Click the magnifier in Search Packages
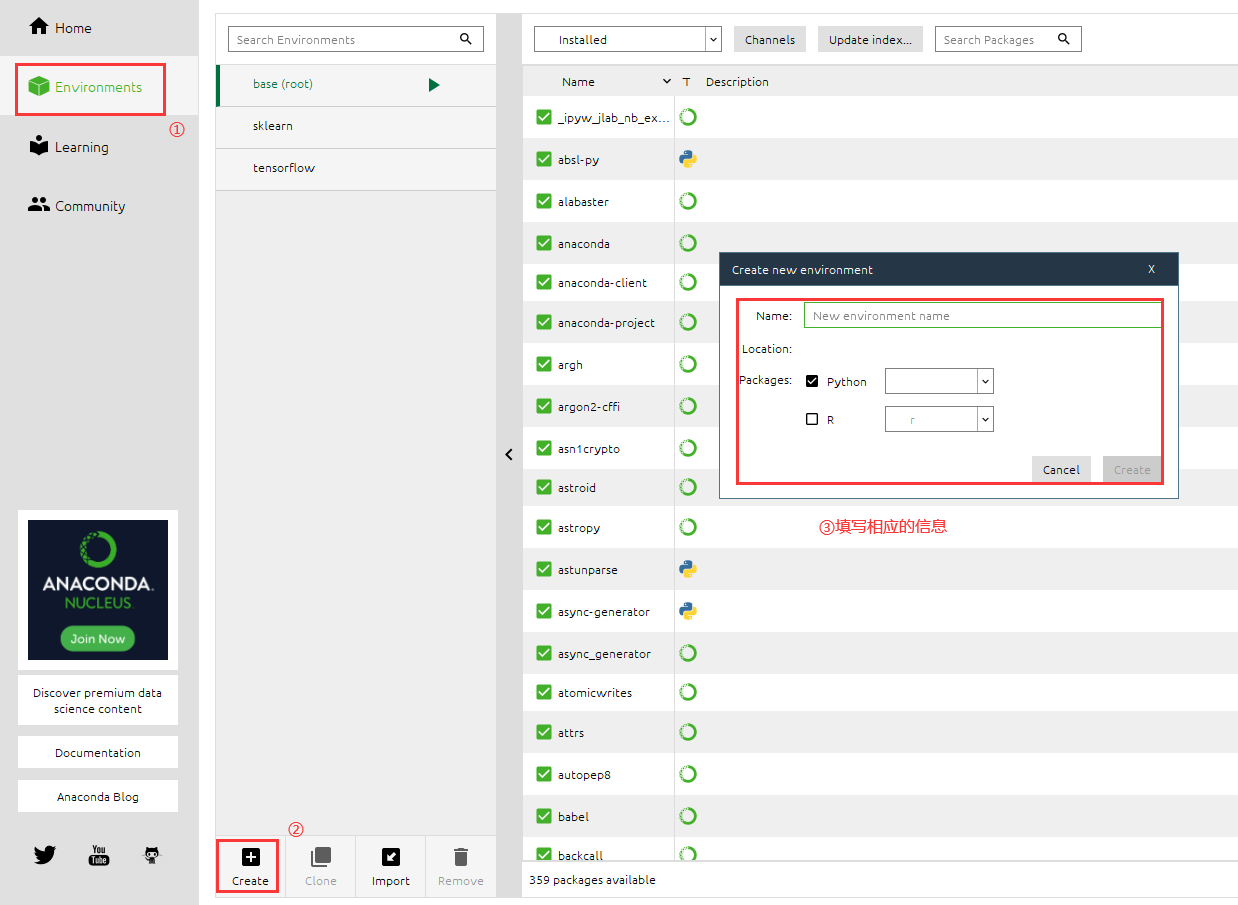This screenshot has height=905, width=1238. (x=1063, y=39)
